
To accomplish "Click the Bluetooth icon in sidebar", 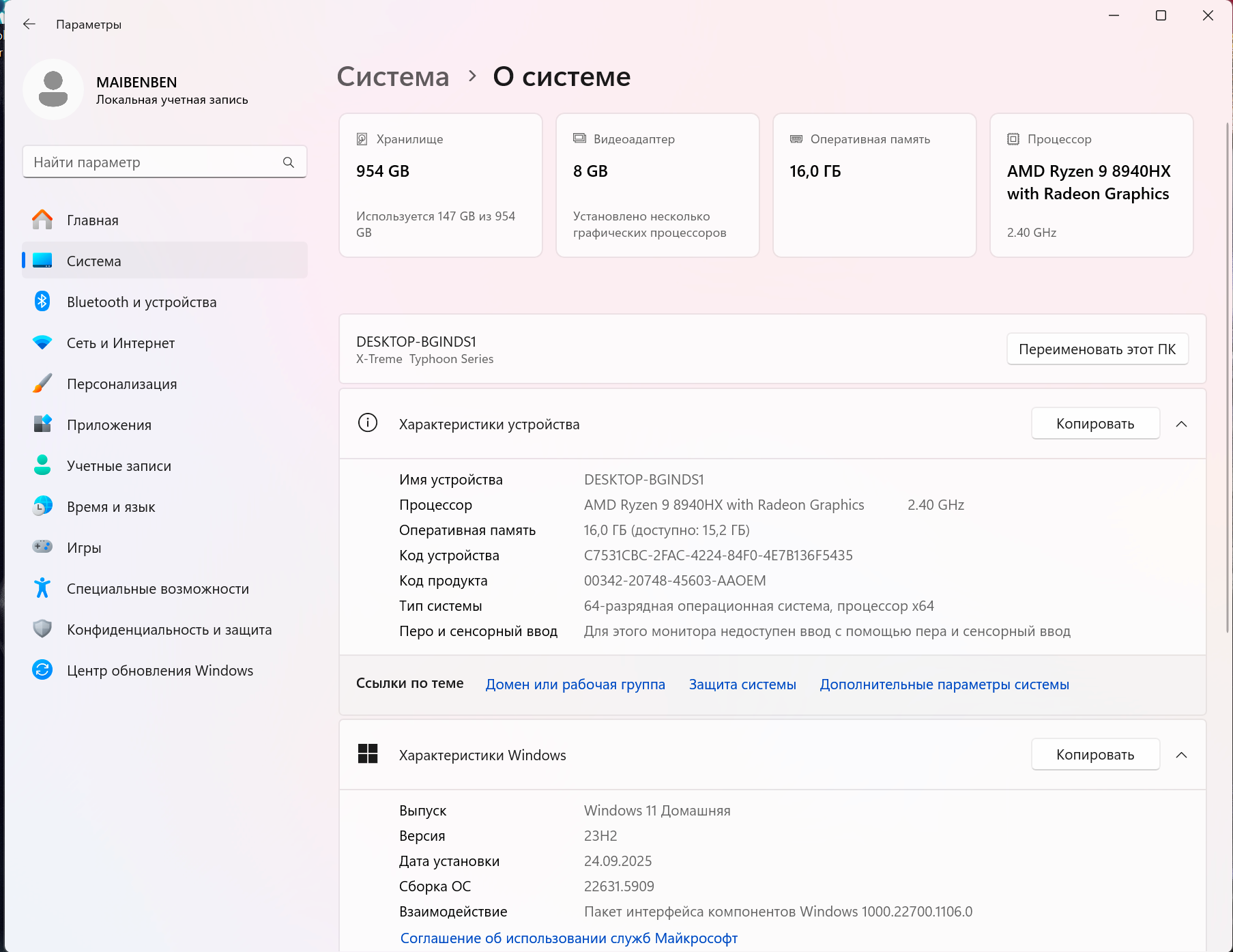I will pyautogui.click(x=42, y=302).
